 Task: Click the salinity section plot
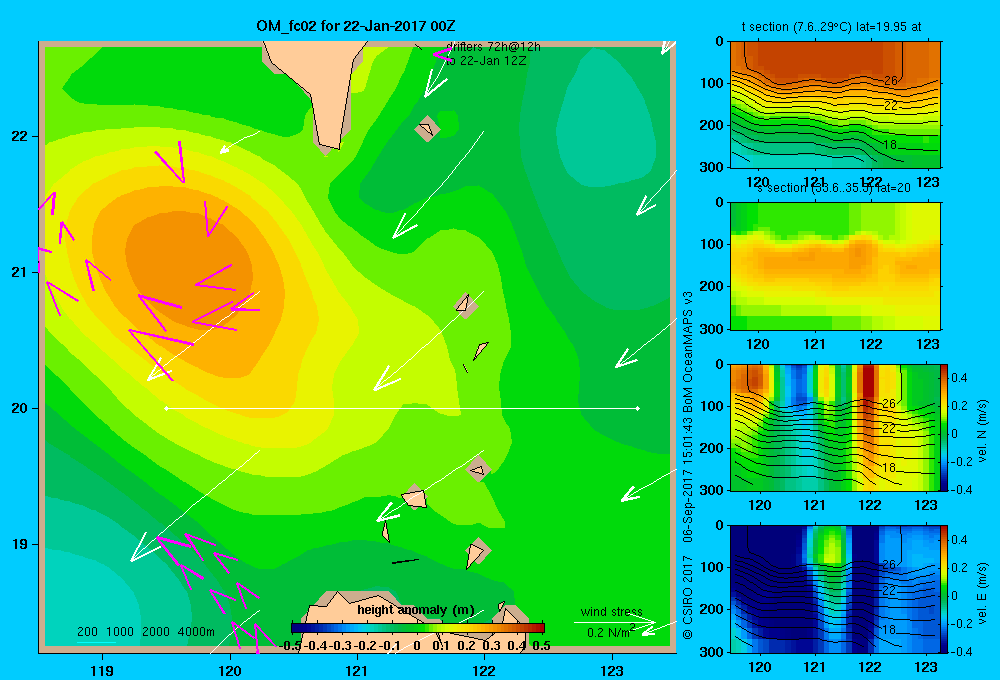835,265
